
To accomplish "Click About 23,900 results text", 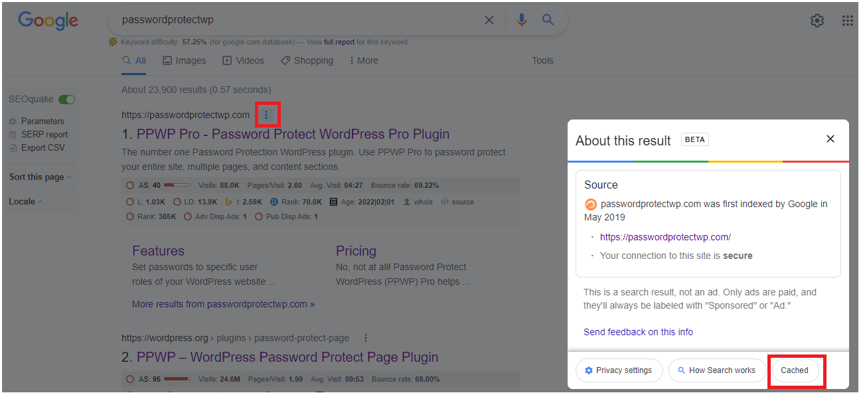I will point(196,90).
